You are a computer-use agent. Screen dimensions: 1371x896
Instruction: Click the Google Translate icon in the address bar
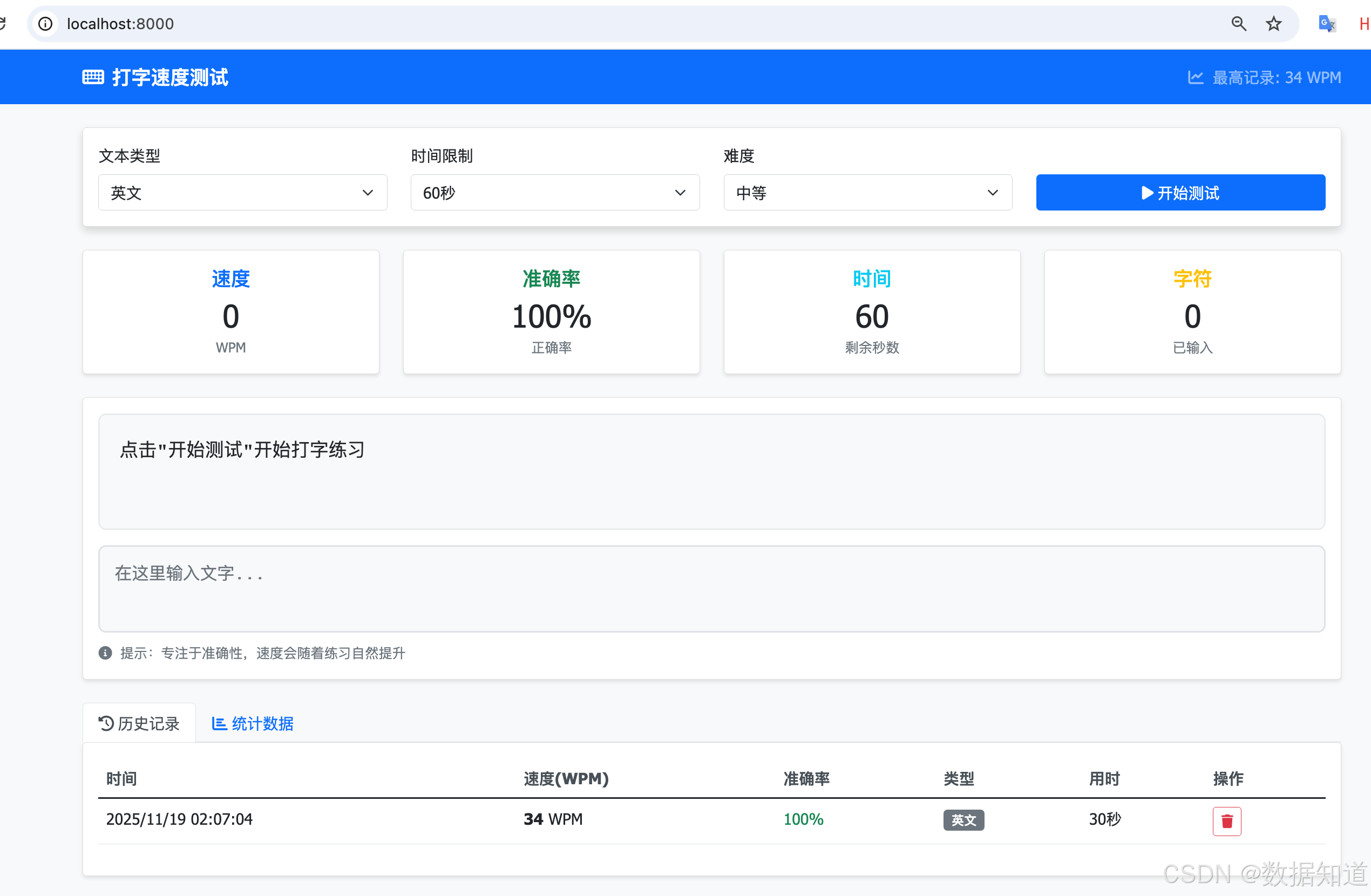(x=1327, y=24)
